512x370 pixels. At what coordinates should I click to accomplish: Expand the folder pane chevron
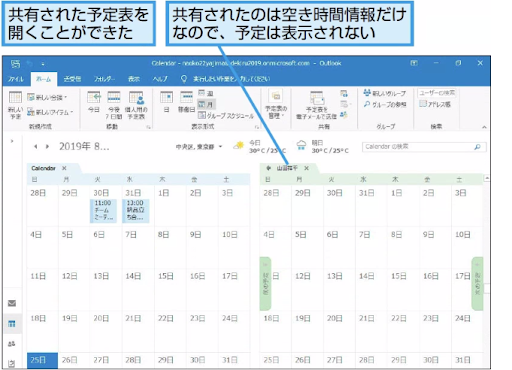[12, 141]
